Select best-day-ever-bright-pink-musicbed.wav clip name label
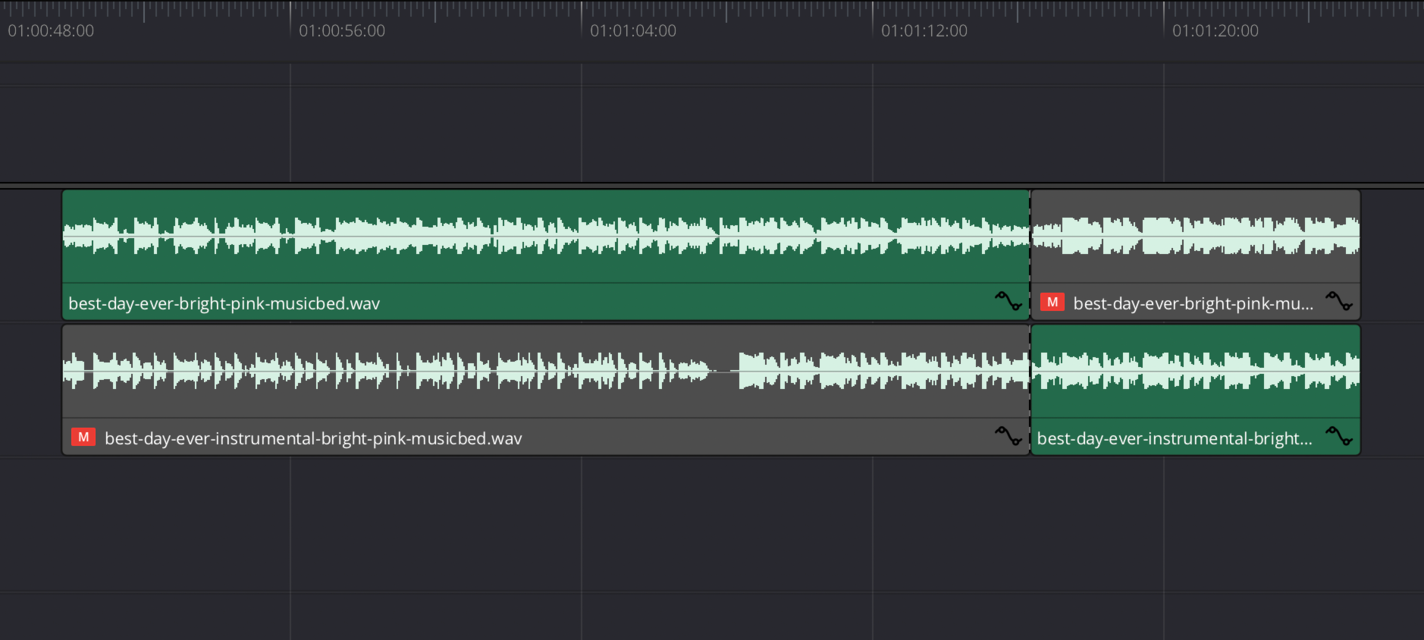This screenshot has width=1424, height=640. click(224, 303)
